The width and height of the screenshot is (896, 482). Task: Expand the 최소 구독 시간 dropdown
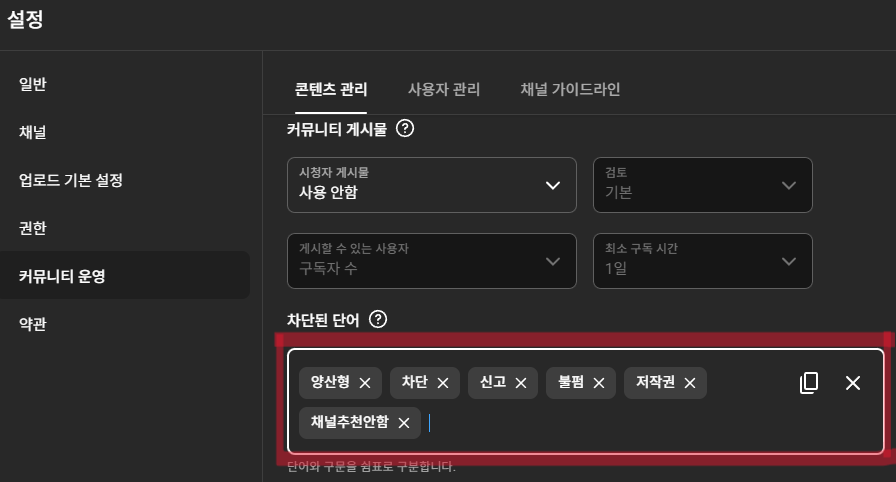pos(703,261)
